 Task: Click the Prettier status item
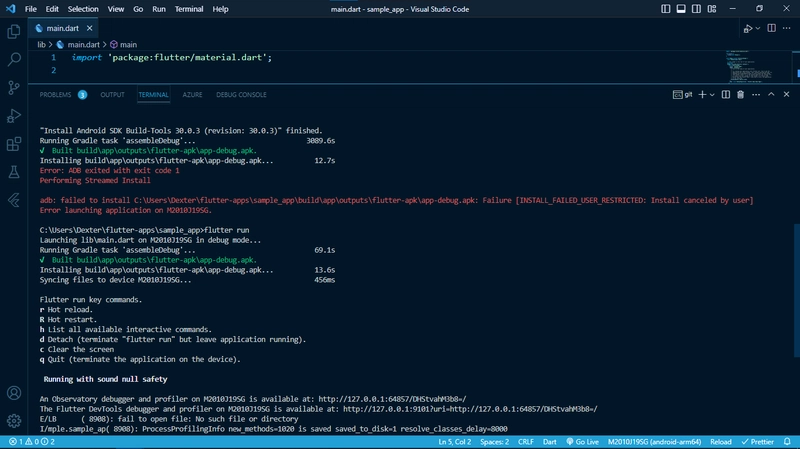758,442
